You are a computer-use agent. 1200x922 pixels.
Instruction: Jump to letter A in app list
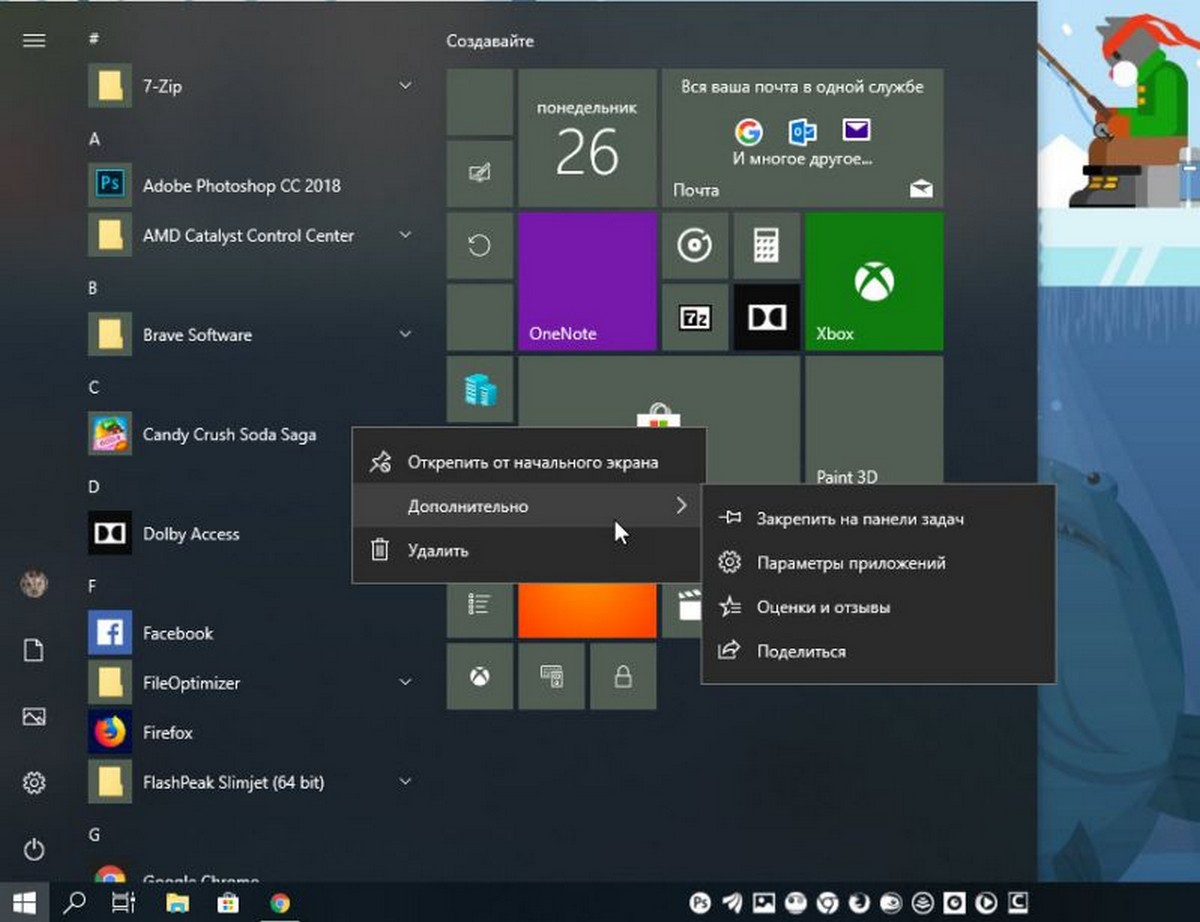coord(94,139)
